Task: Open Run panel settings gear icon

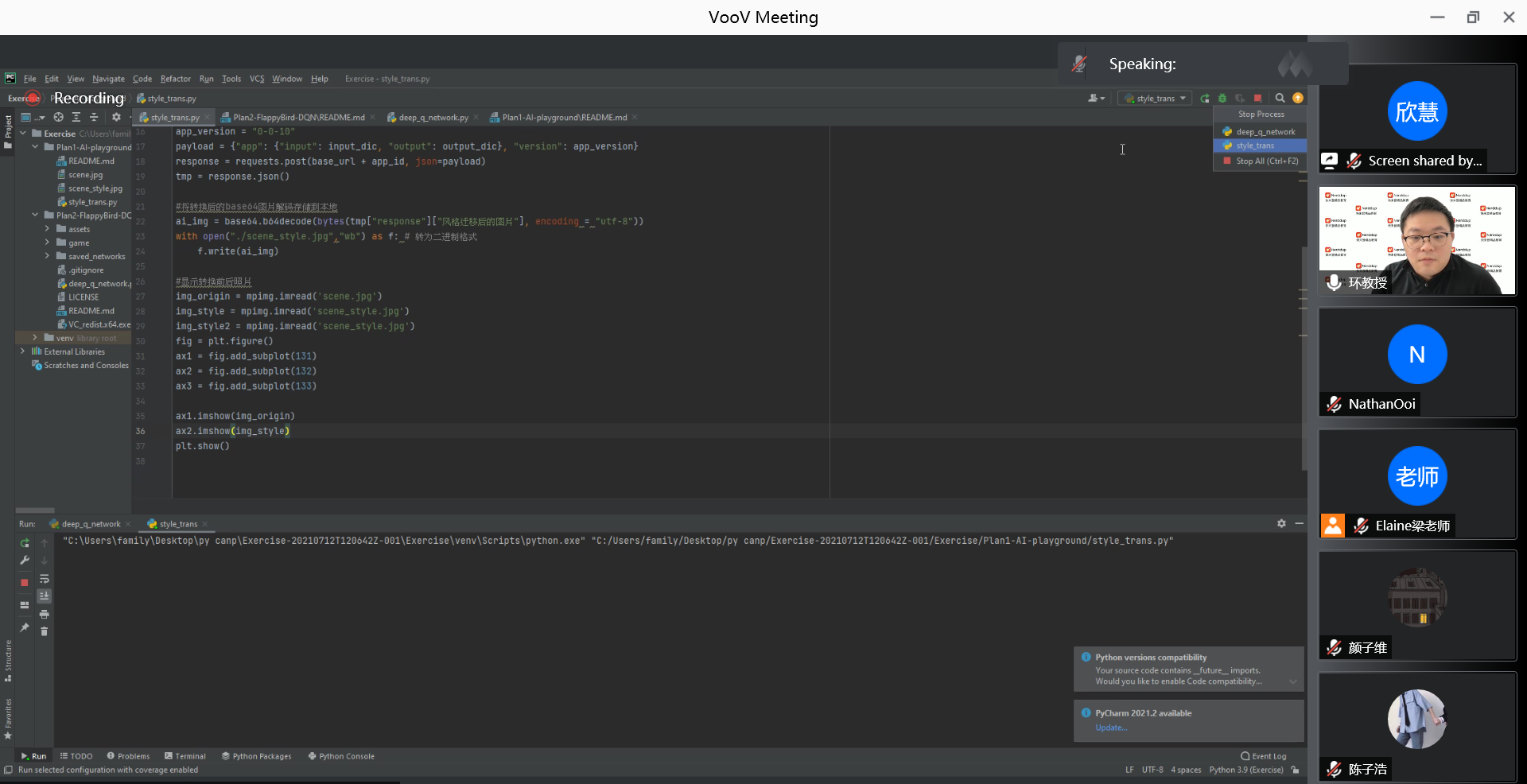Action: coord(1281,523)
